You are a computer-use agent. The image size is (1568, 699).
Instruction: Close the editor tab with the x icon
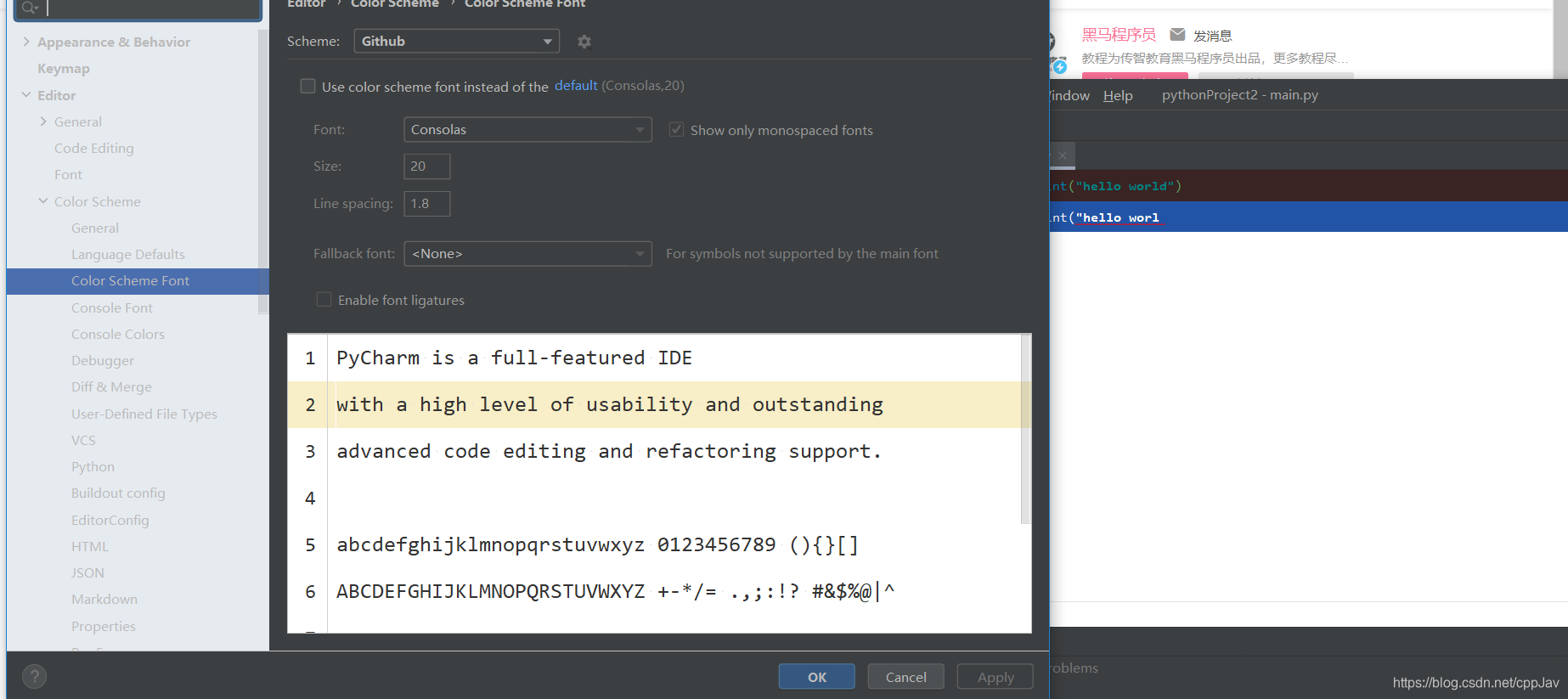(1063, 155)
